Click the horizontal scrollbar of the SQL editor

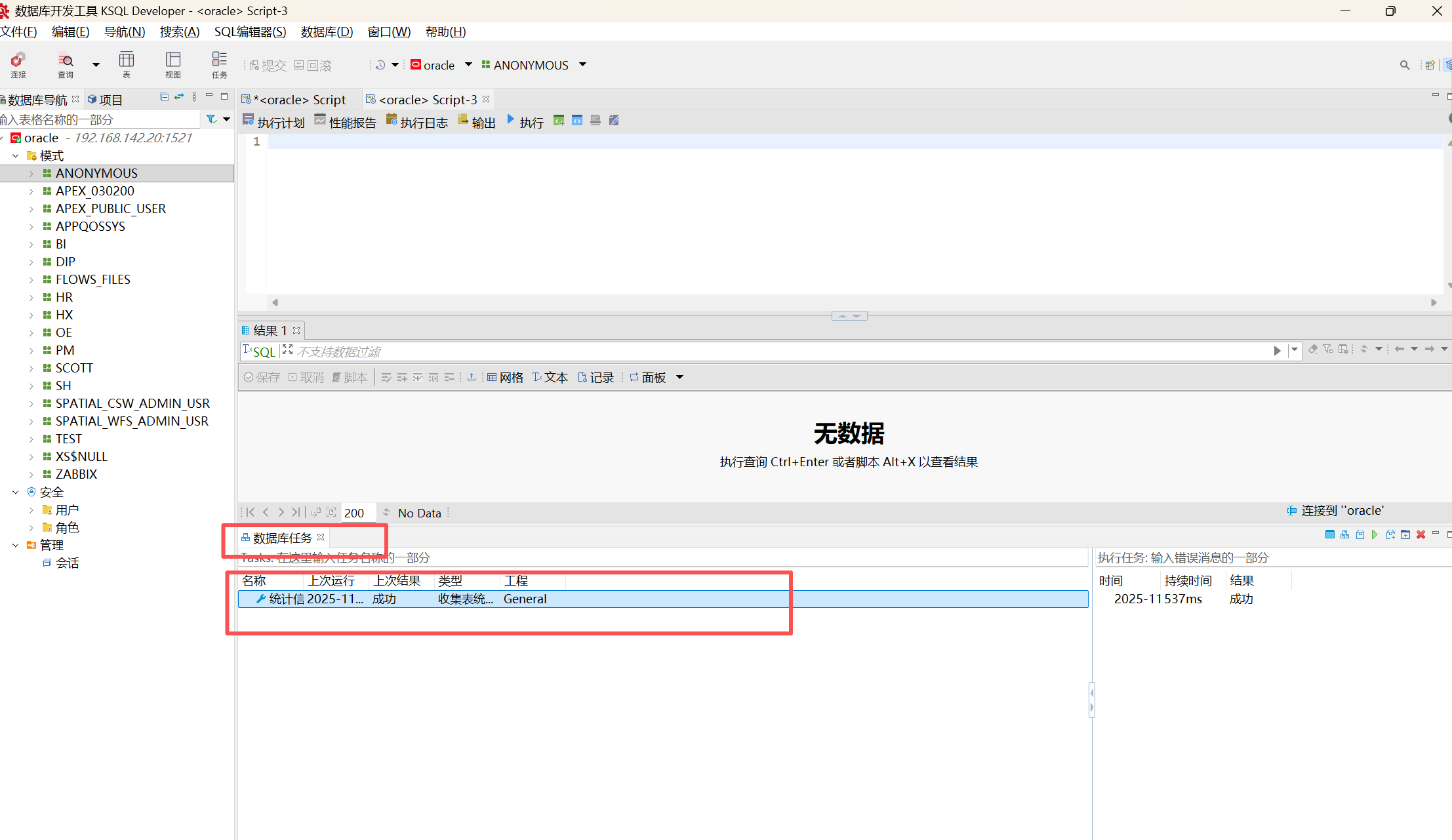point(853,302)
